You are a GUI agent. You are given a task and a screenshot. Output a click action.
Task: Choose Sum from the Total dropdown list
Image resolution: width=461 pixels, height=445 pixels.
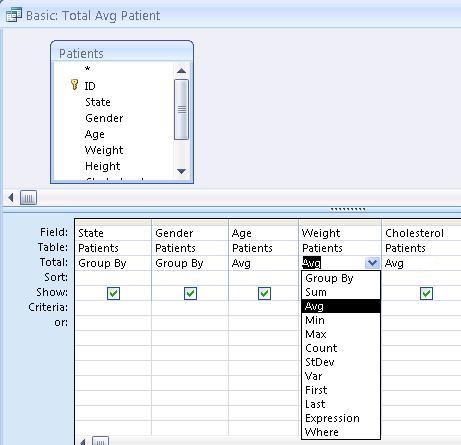point(341,292)
